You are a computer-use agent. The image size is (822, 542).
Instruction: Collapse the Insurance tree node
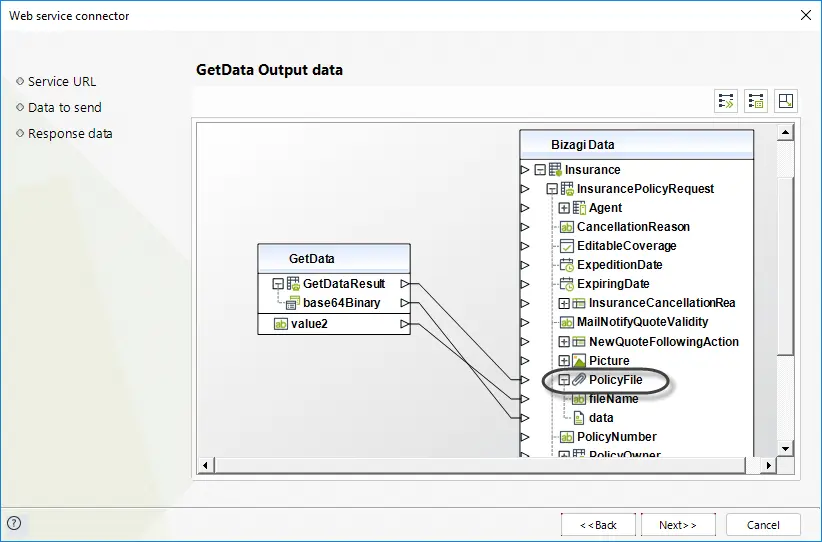tap(540, 170)
